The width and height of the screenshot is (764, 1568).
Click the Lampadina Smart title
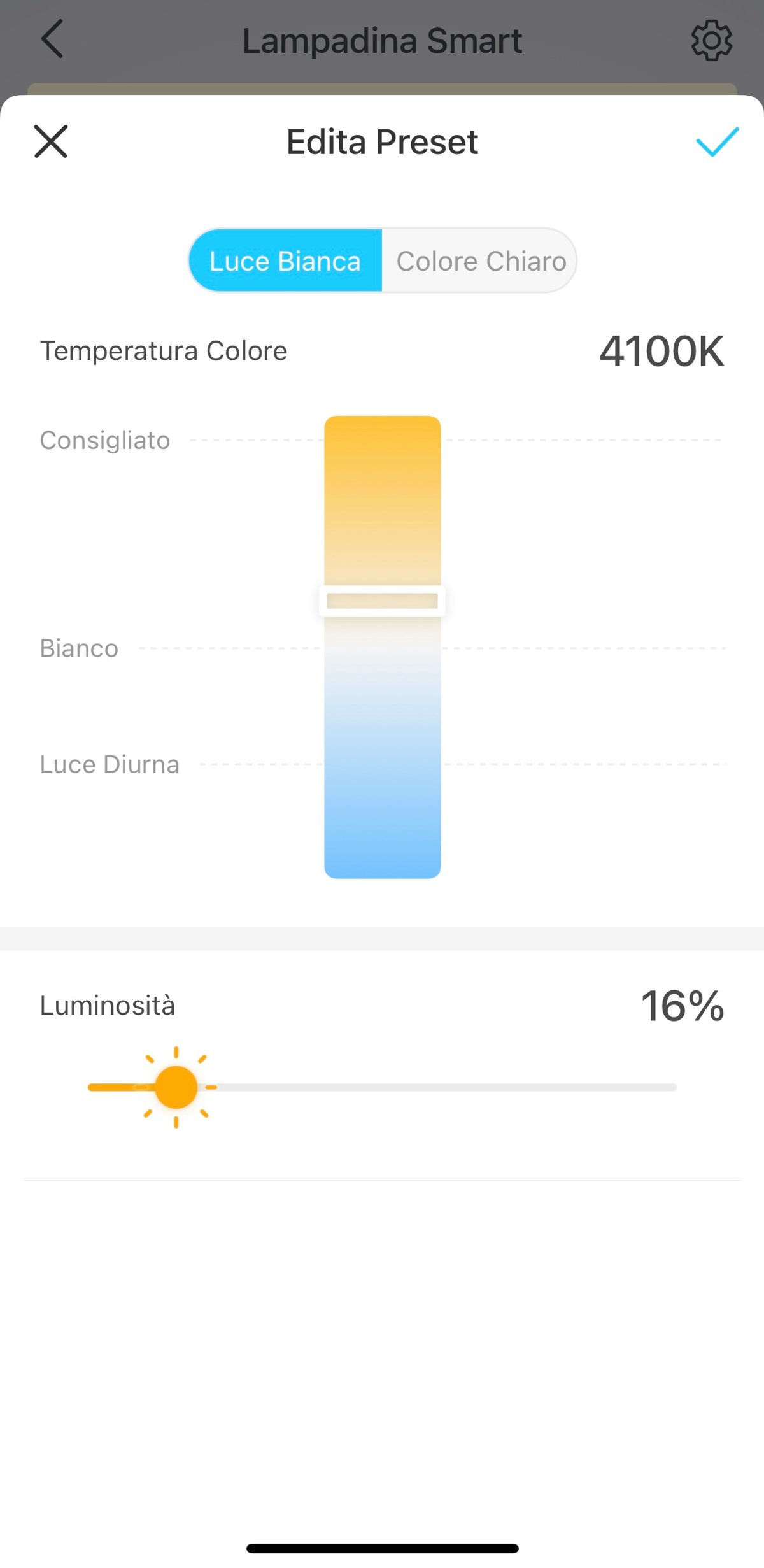click(x=382, y=41)
